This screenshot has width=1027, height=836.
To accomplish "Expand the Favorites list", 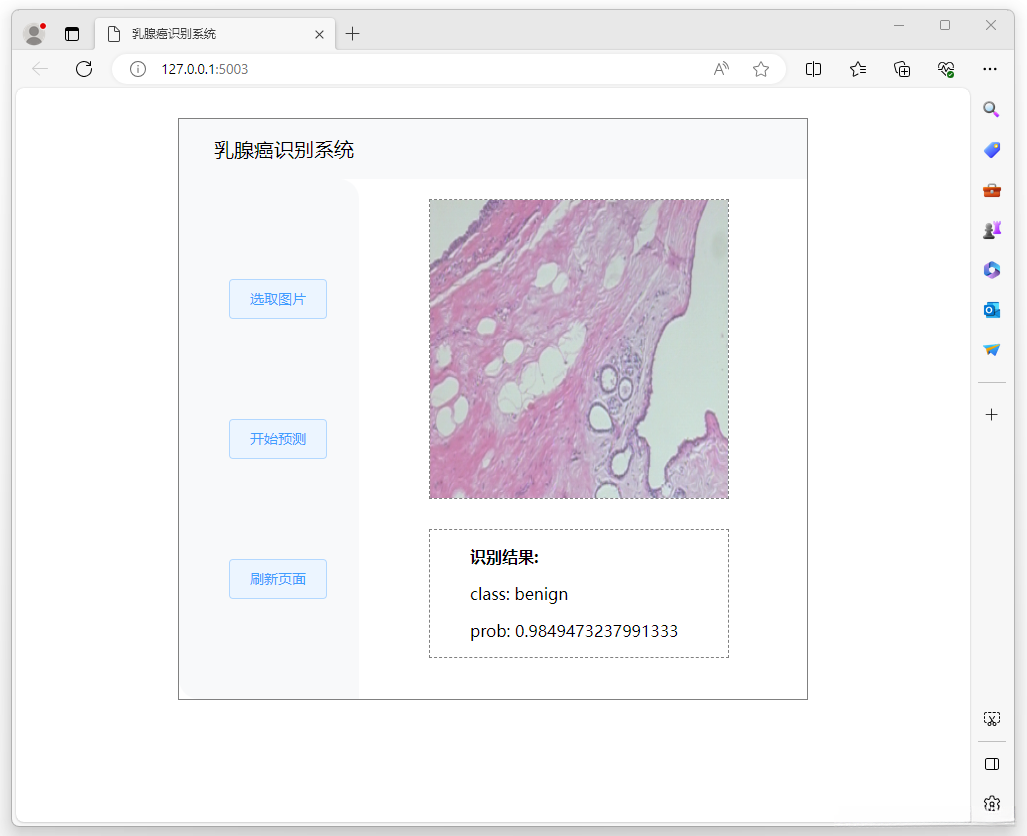I will coord(857,69).
